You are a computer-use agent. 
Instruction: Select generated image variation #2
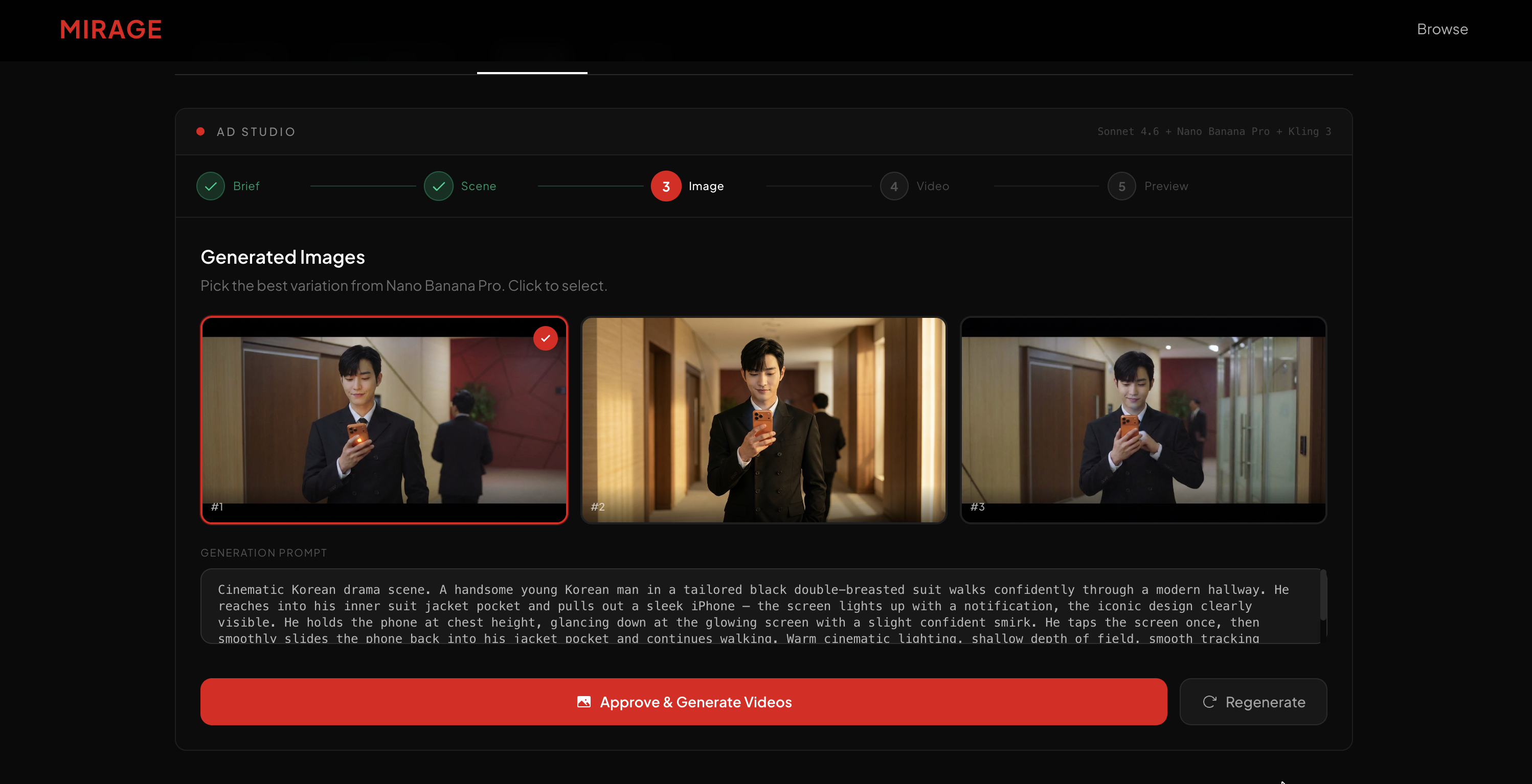tap(763, 420)
